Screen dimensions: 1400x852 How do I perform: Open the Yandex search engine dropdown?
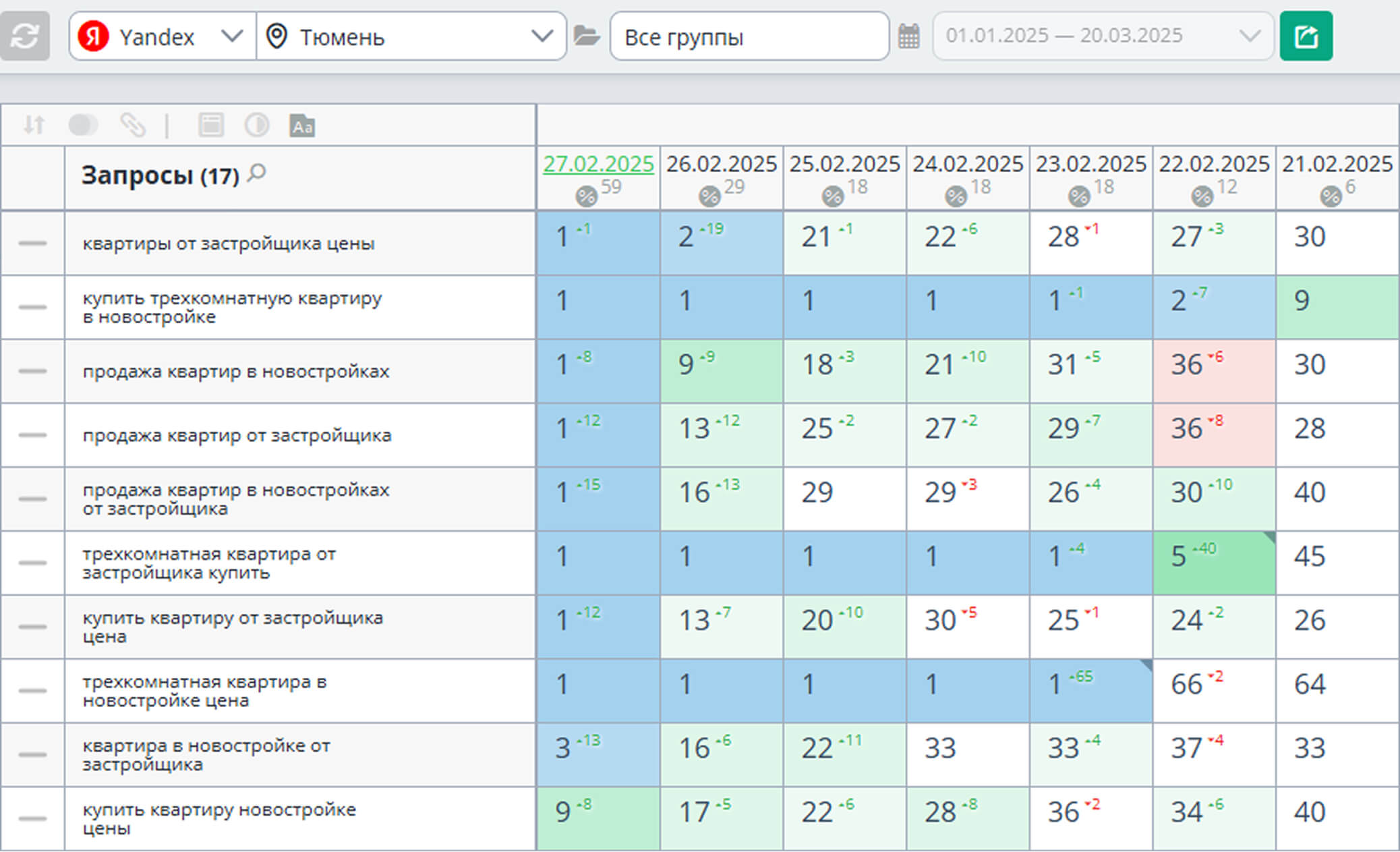(x=163, y=36)
